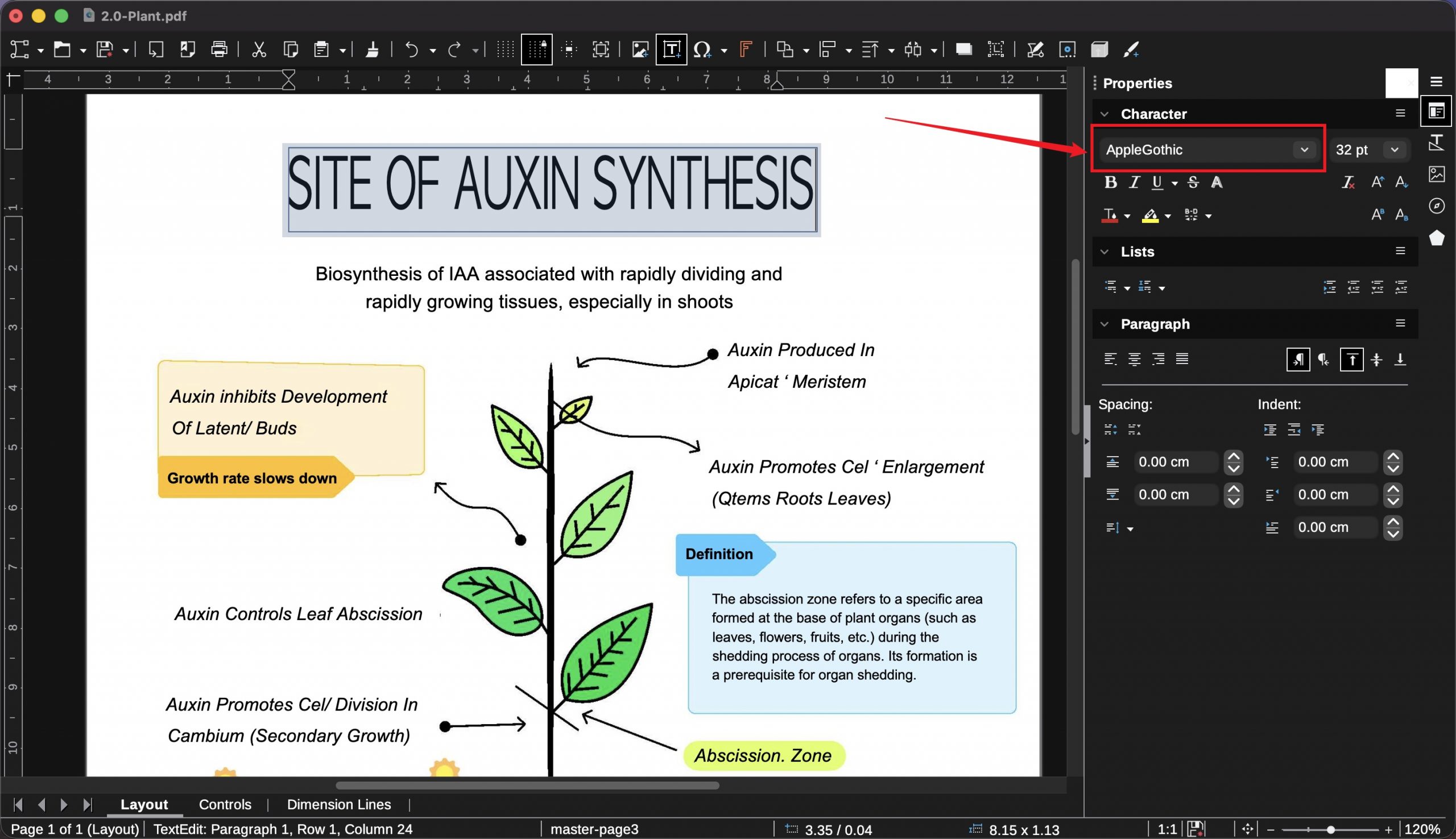Toggle Display Grid icon

point(505,49)
